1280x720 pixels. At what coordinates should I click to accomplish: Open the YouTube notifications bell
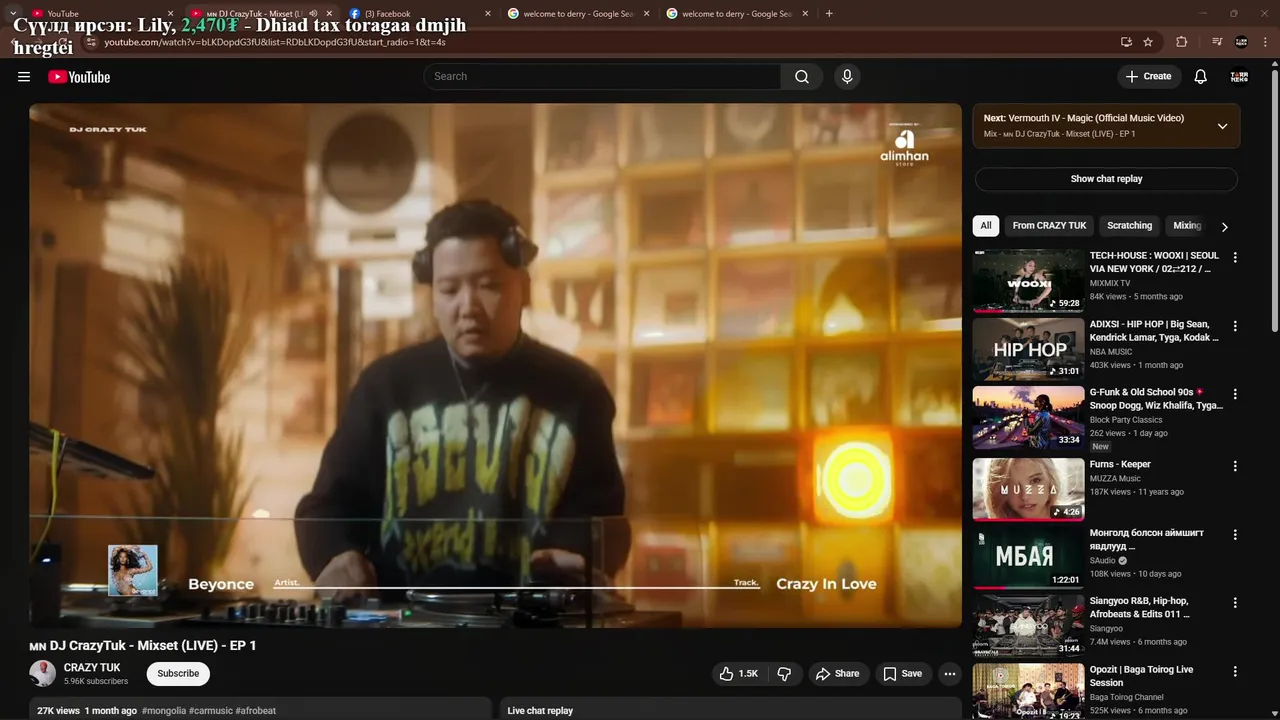(1201, 77)
